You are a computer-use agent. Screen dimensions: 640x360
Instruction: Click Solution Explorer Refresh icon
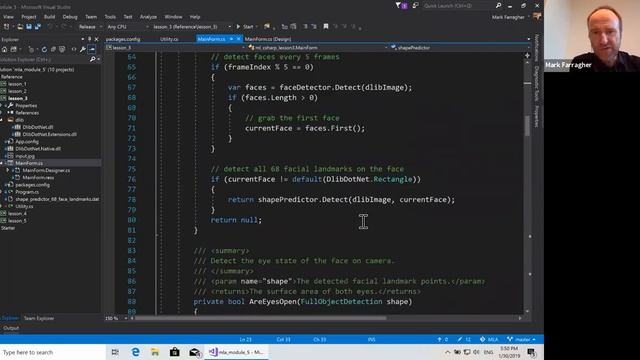click(44, 49)
